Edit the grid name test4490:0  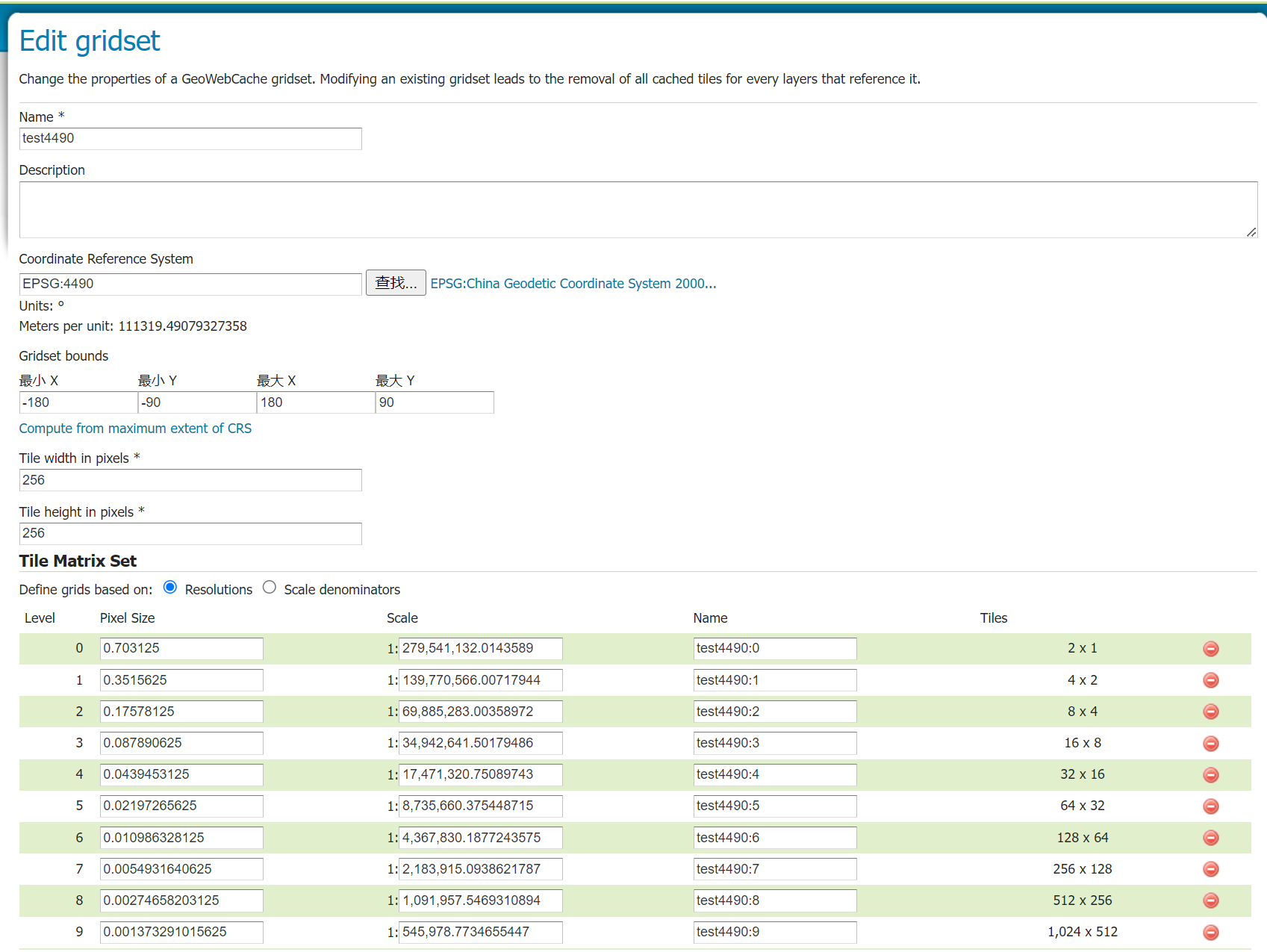click(775, 649)
